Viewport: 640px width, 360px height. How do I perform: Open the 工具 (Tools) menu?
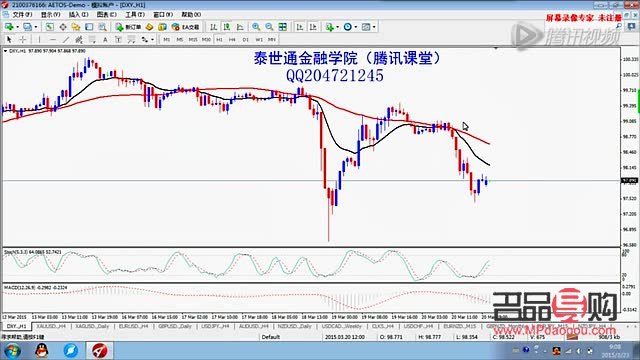(135, 15)
